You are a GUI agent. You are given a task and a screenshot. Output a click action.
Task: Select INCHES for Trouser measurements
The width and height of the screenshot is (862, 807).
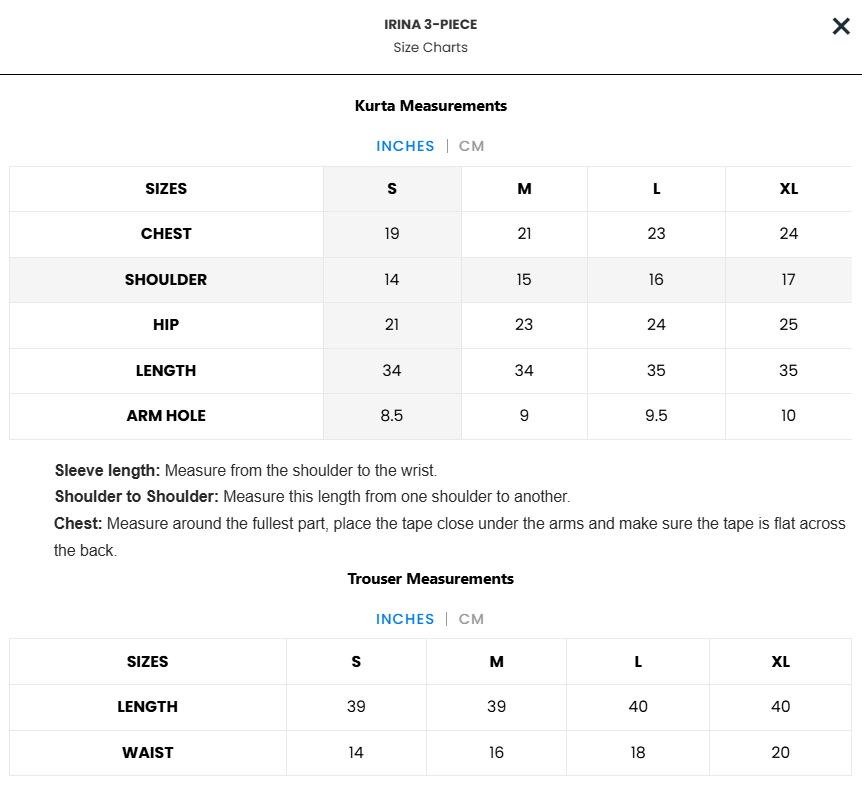click(x=405, y=619)
